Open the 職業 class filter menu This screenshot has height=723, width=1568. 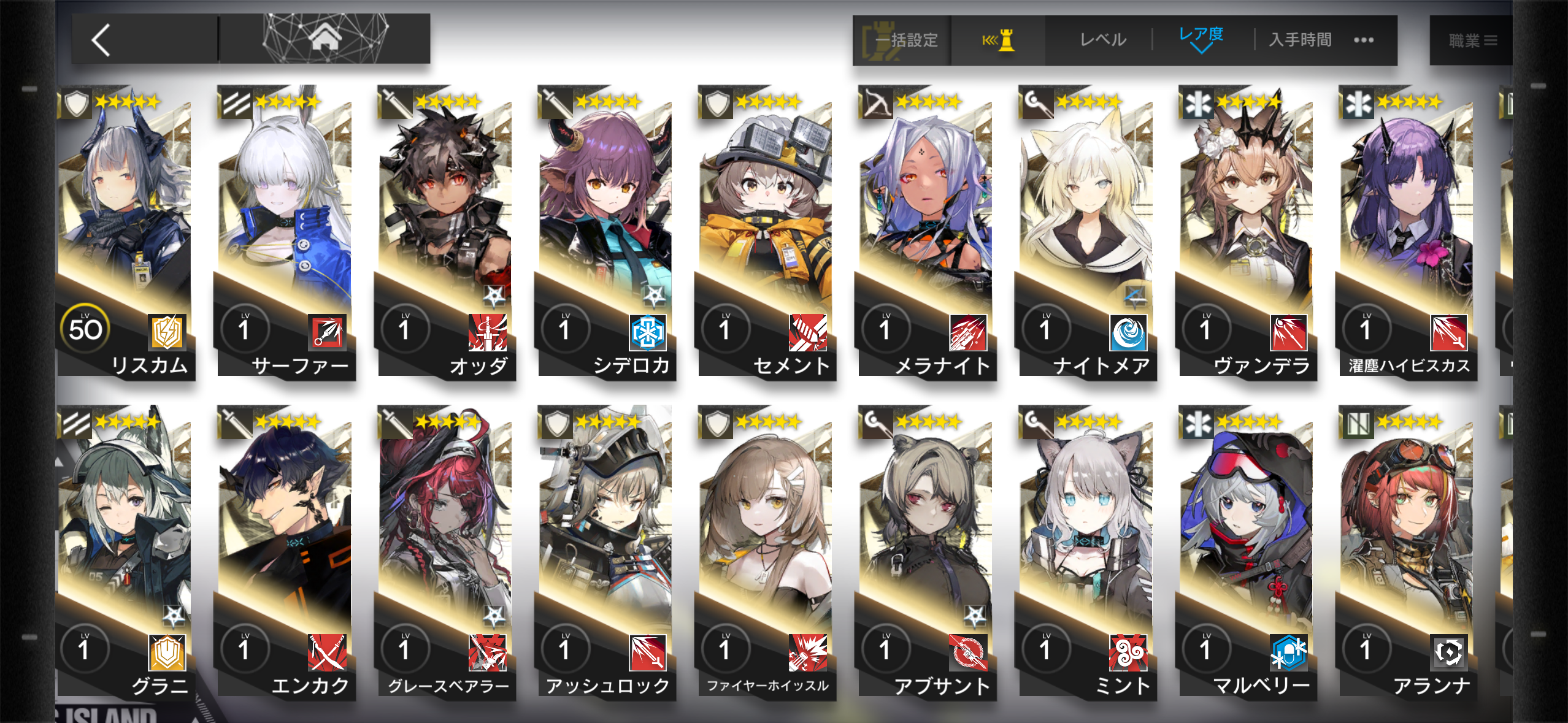tap(1472, 40)
